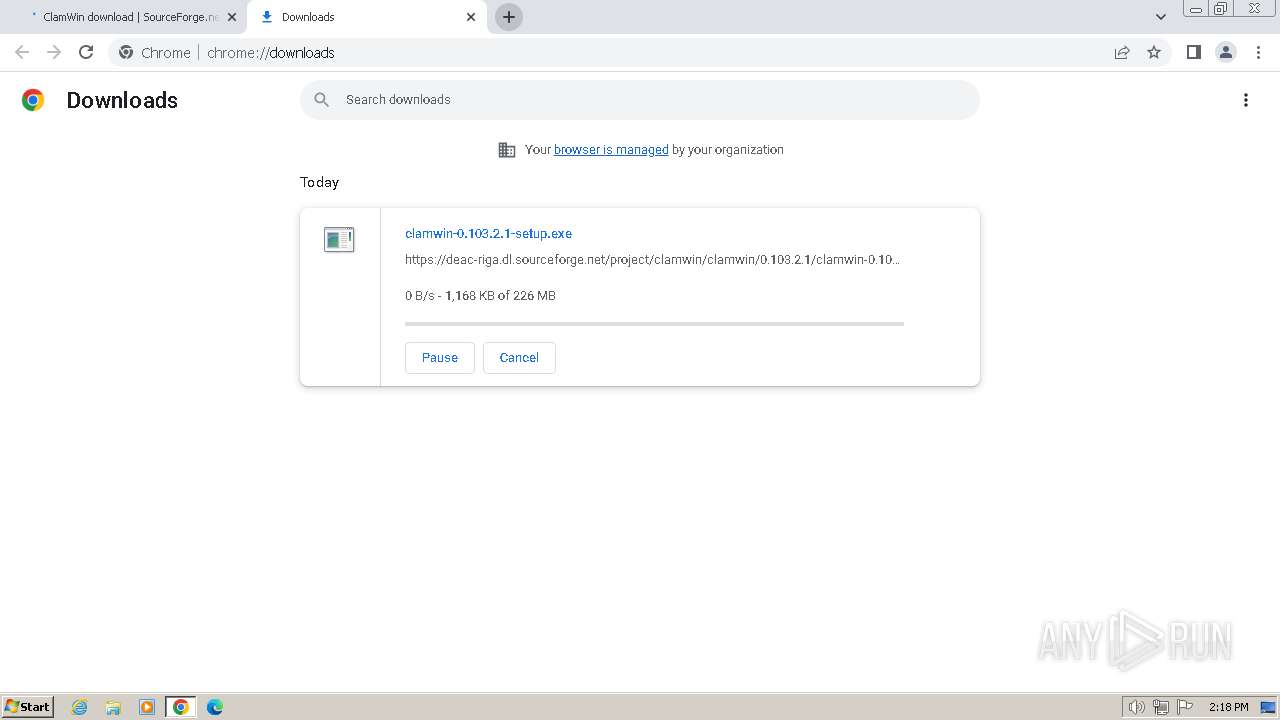Click the search magnifier icon
This screenshot has width=1280, height=720.
point(321,99)
